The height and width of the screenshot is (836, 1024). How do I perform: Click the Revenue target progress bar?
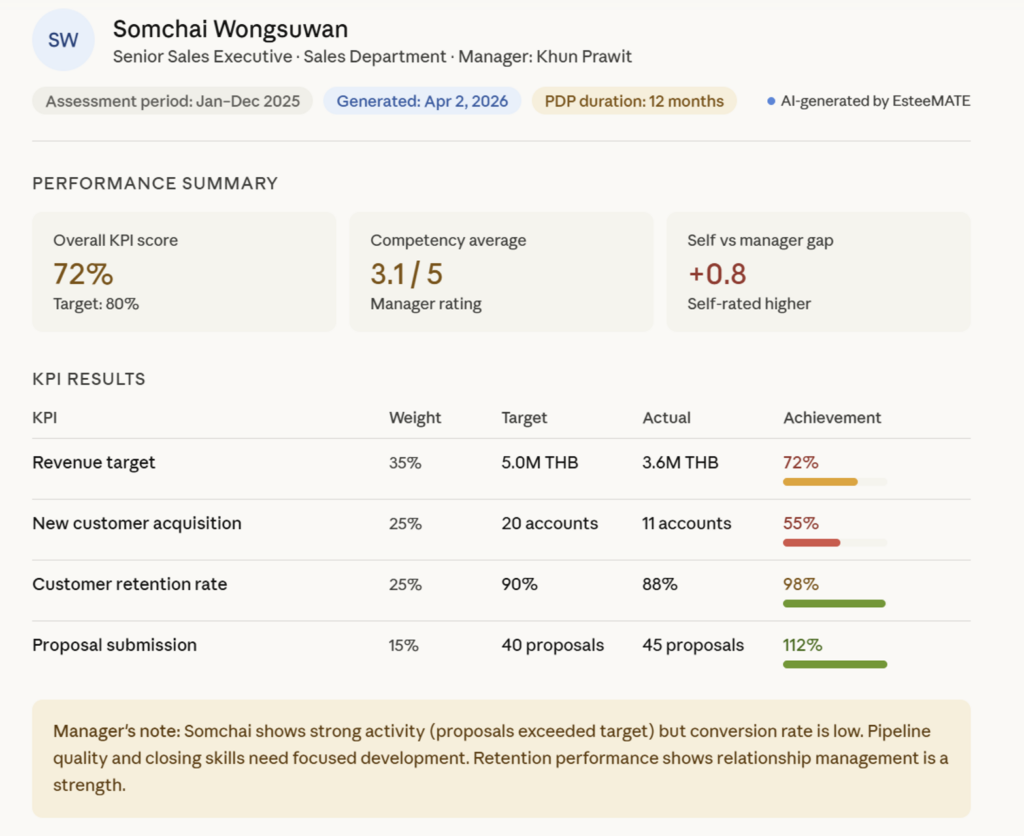pos(834,482)
